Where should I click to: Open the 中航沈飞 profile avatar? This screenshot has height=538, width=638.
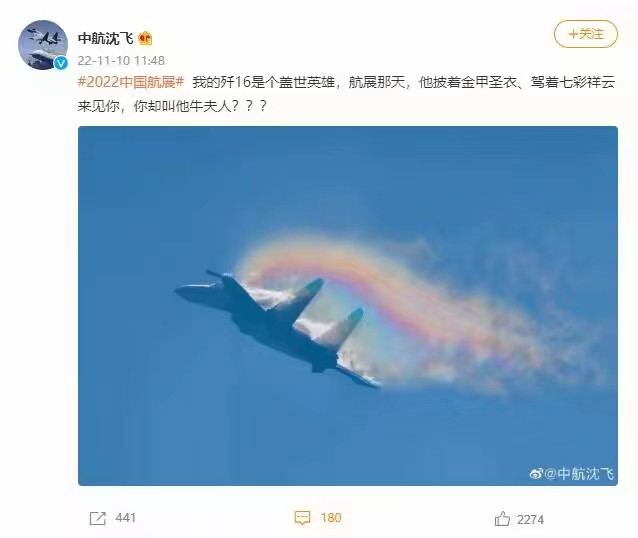coord(43,45)
